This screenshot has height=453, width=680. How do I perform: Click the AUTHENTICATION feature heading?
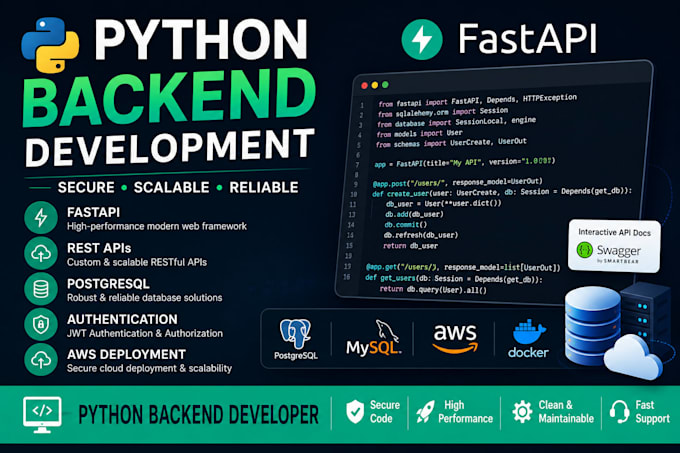click(122, 319)
